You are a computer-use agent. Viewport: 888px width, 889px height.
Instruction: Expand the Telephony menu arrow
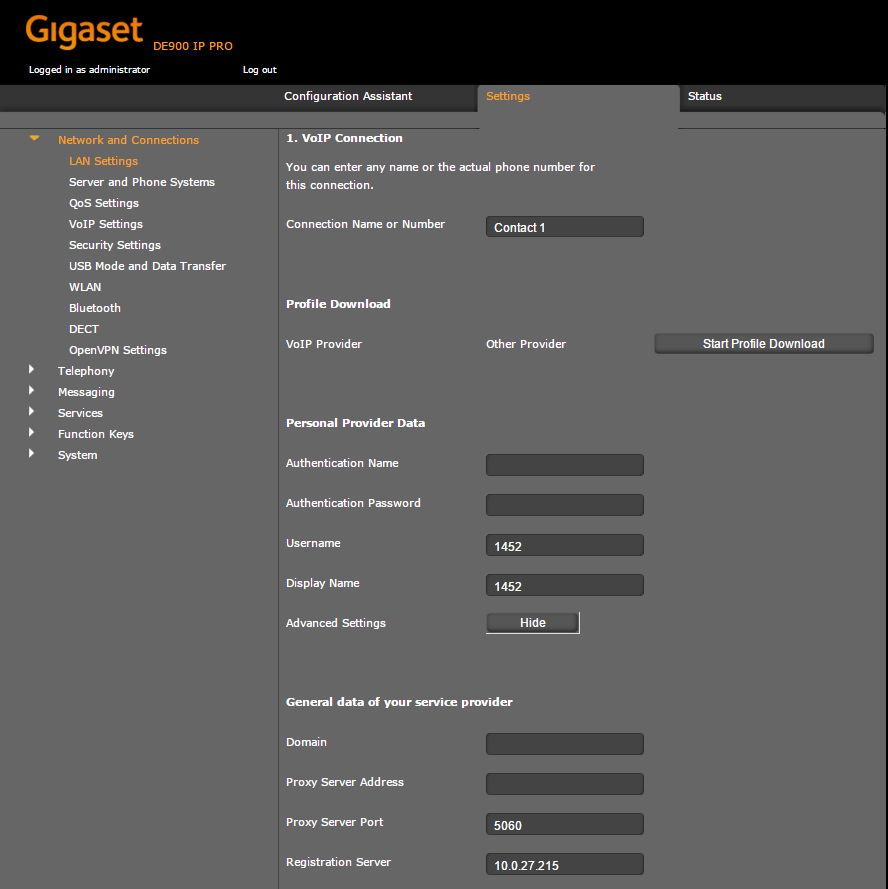pyautogui.click(x=32, y=370)
